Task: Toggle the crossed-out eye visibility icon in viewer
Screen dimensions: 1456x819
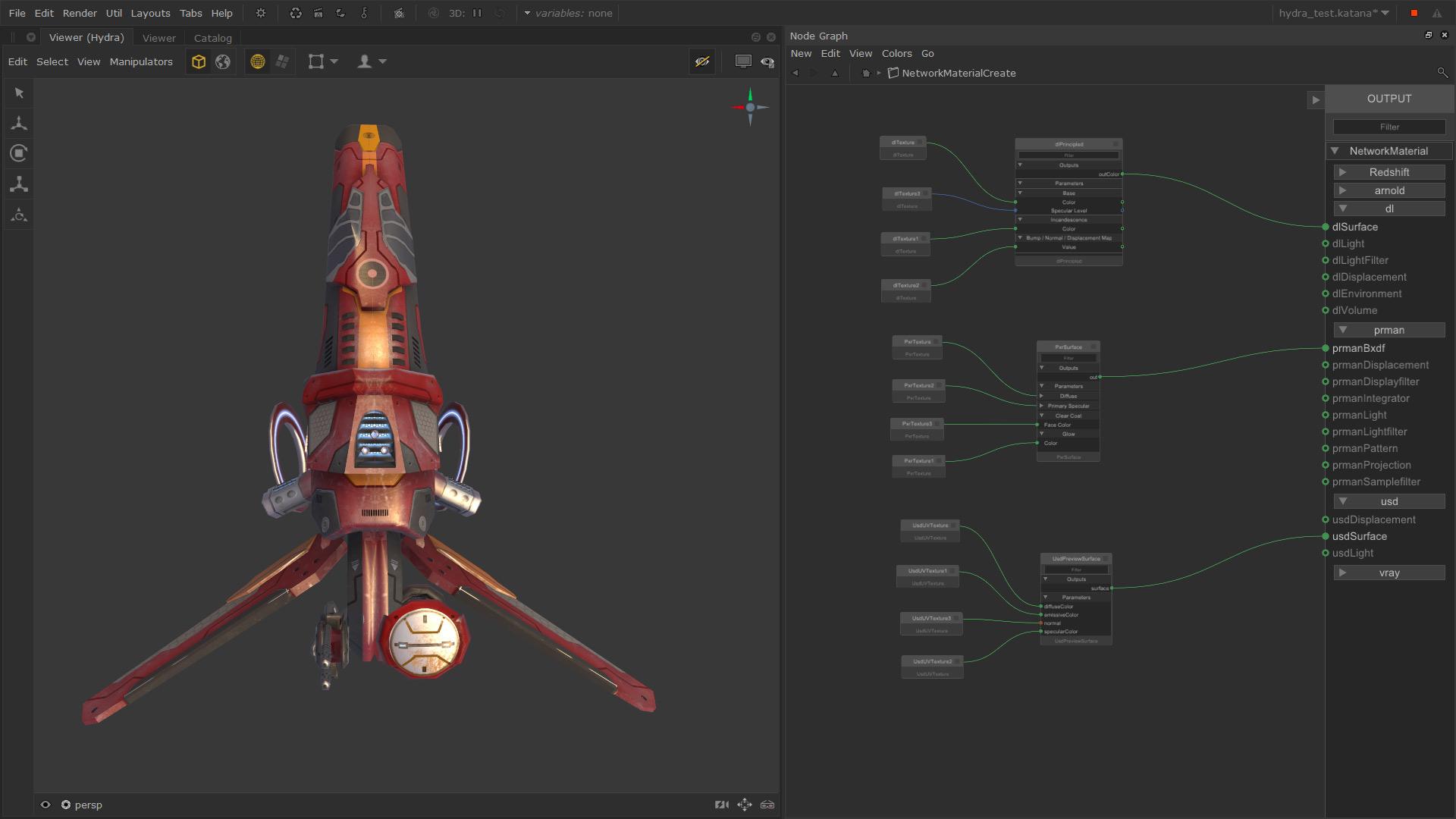Action: (x=702, y=61)
